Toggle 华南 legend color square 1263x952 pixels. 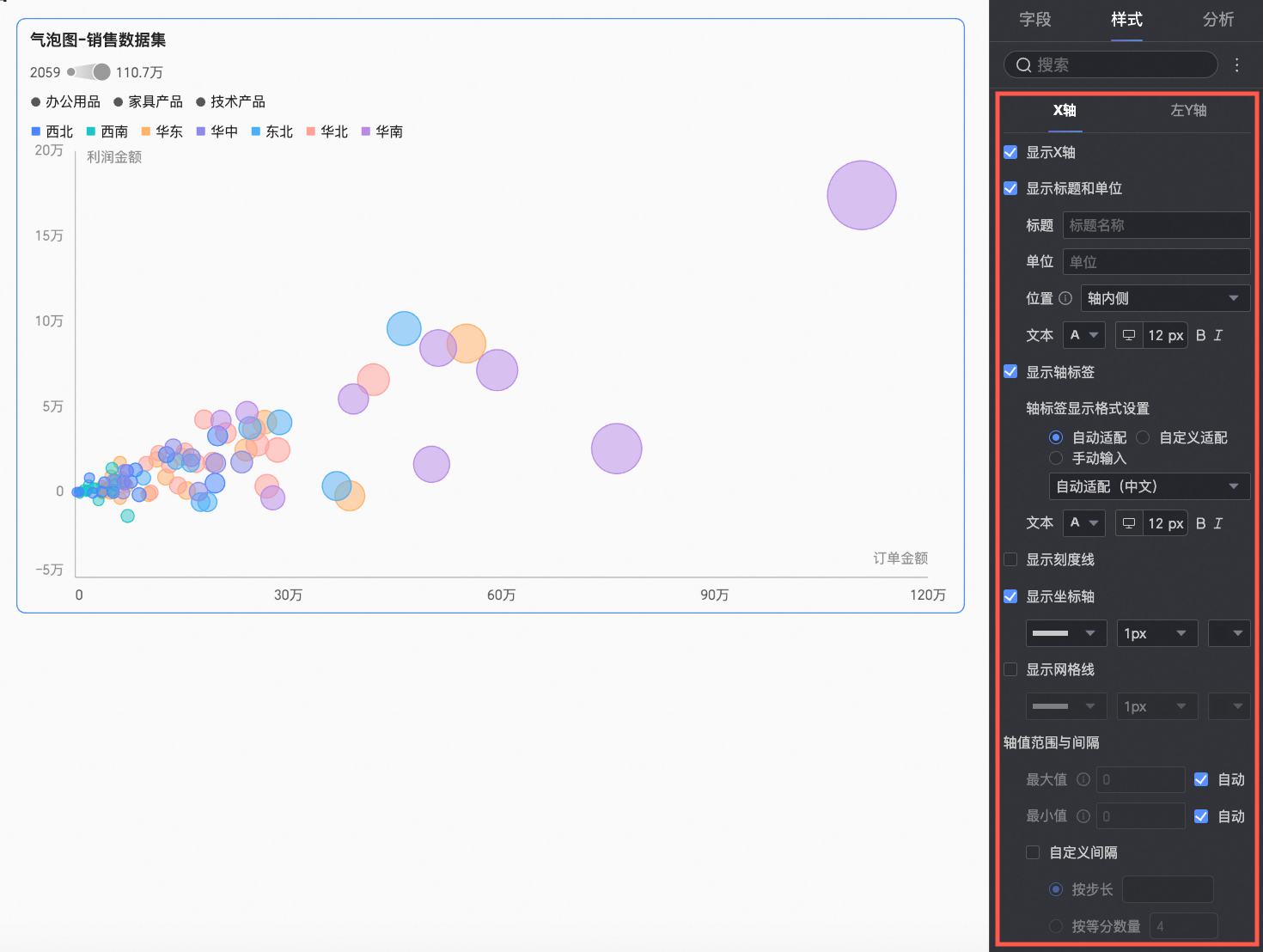(366, 131)
